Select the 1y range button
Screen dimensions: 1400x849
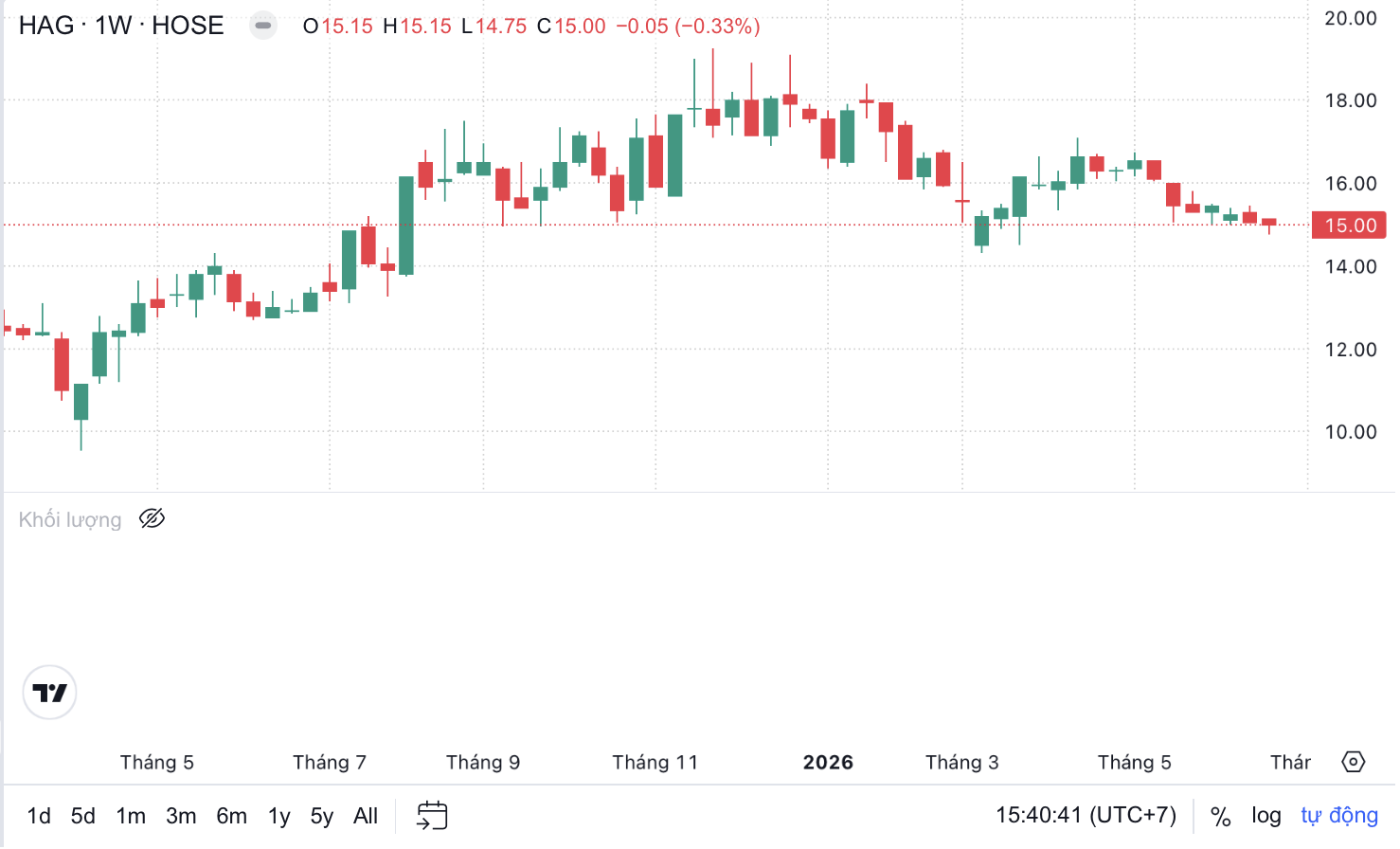coord(278,816)
